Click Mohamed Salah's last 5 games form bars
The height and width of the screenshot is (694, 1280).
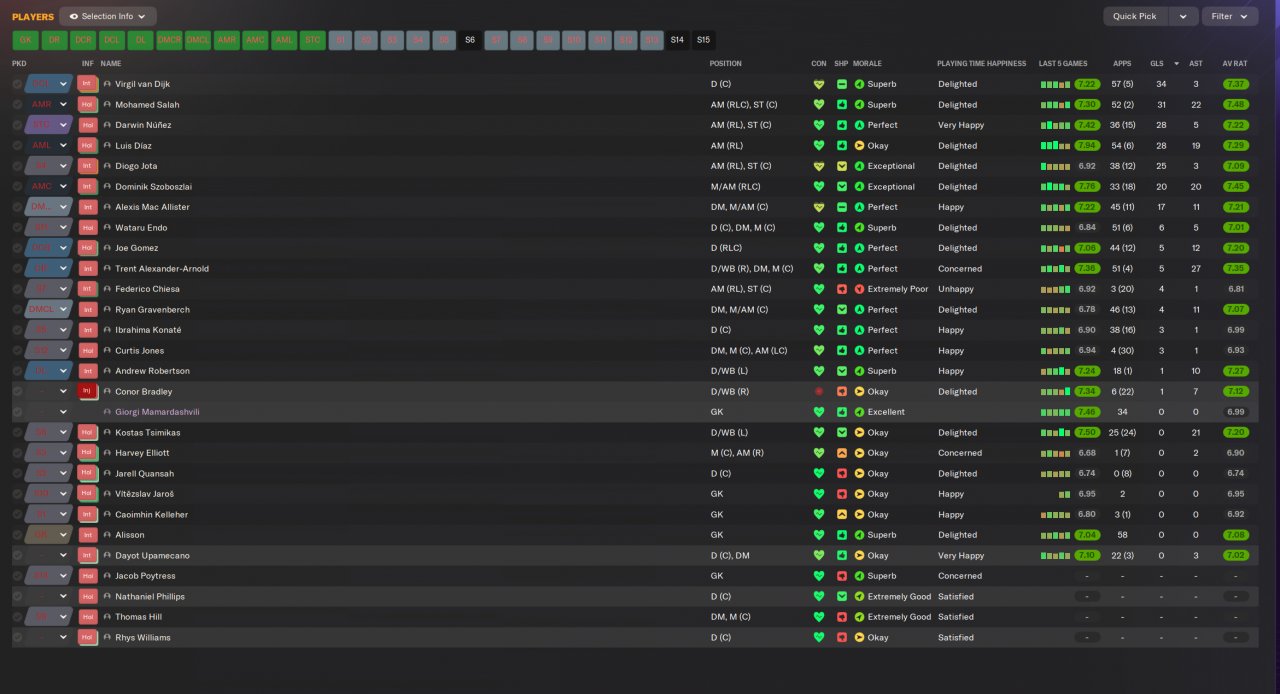(1055, 105)
